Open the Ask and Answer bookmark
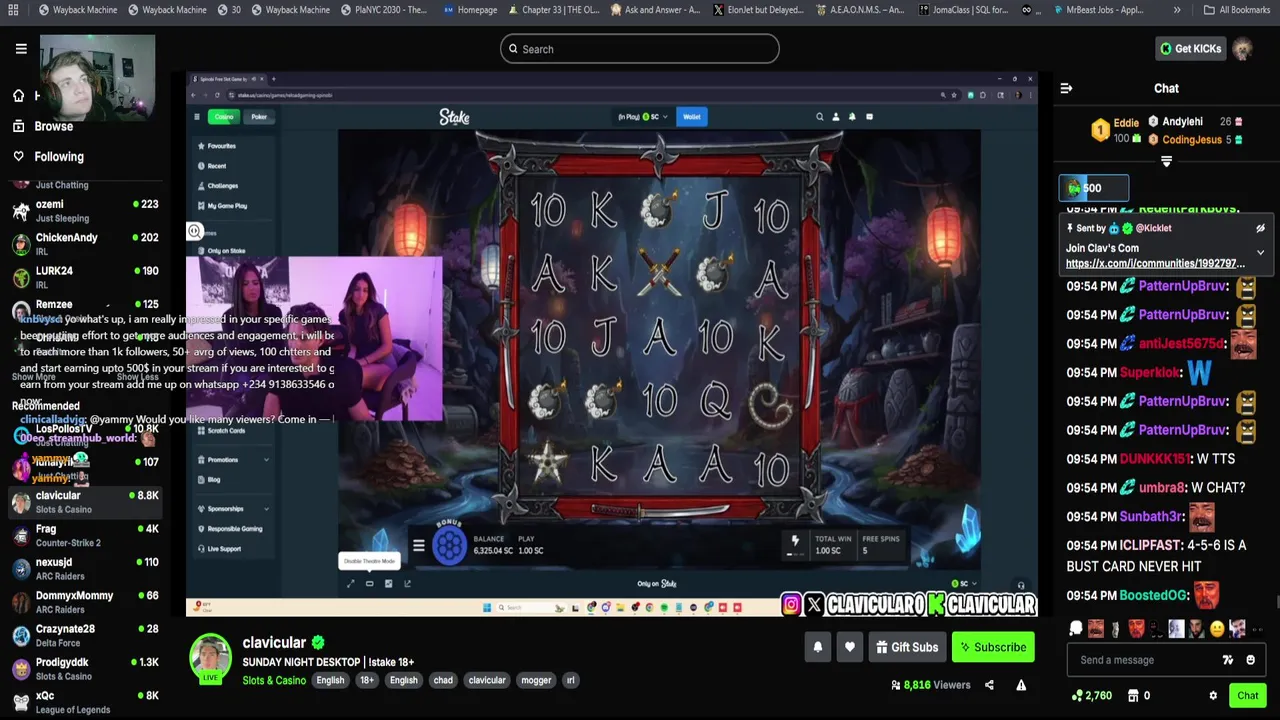This screenshot has width=1280, height=720. pos(655,10)
